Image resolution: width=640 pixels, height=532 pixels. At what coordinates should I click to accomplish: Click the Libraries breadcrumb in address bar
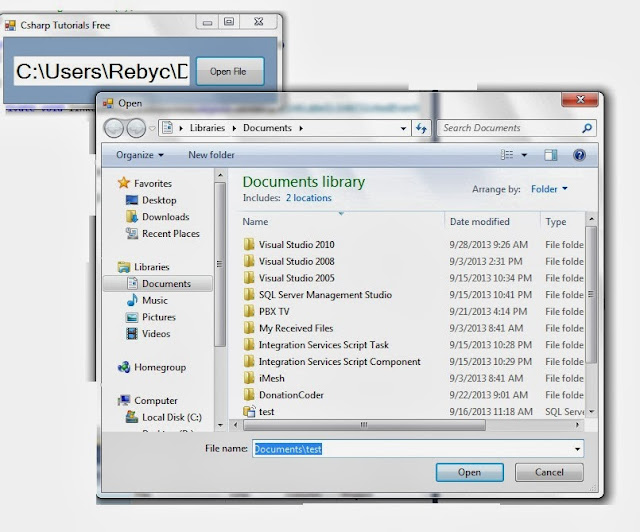pos(207,128)
